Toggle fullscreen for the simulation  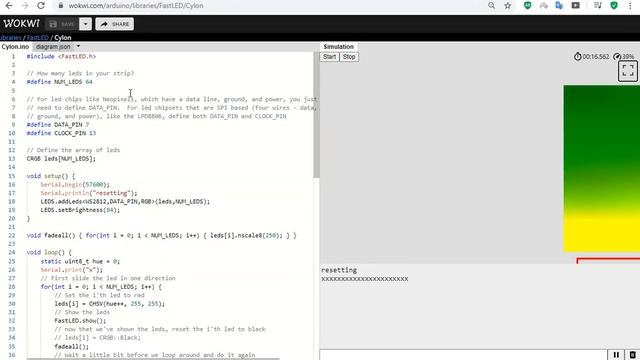point(628,71)
